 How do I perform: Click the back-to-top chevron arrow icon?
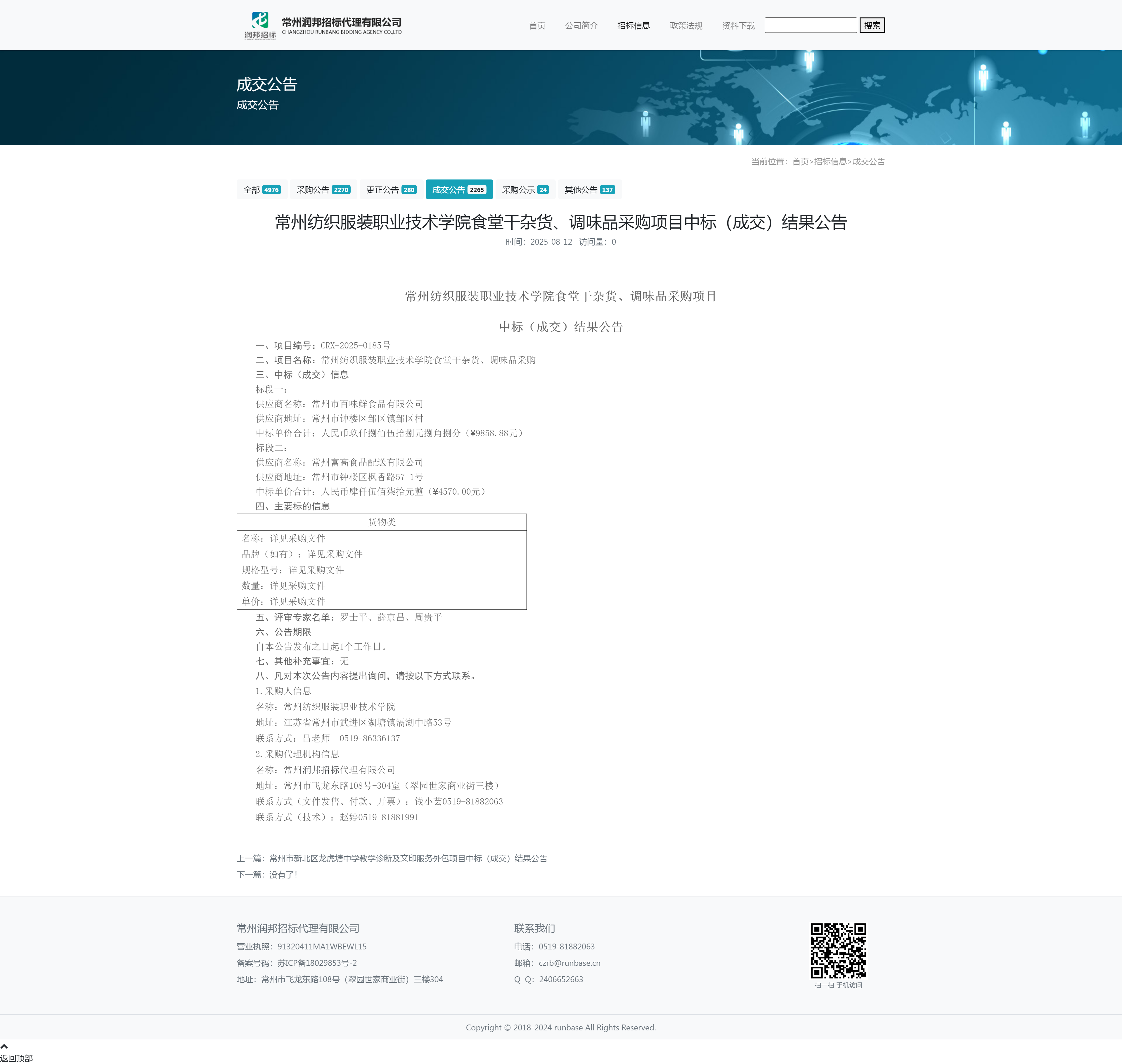click(4, 1046)
